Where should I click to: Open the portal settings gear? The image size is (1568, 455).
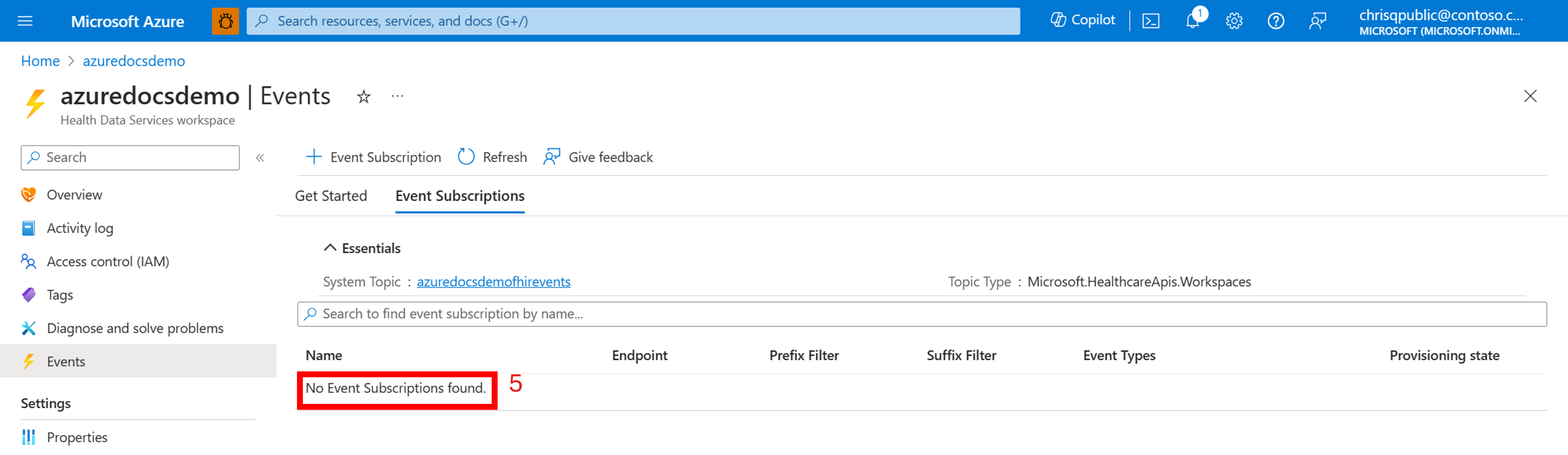click(1234, 20)
